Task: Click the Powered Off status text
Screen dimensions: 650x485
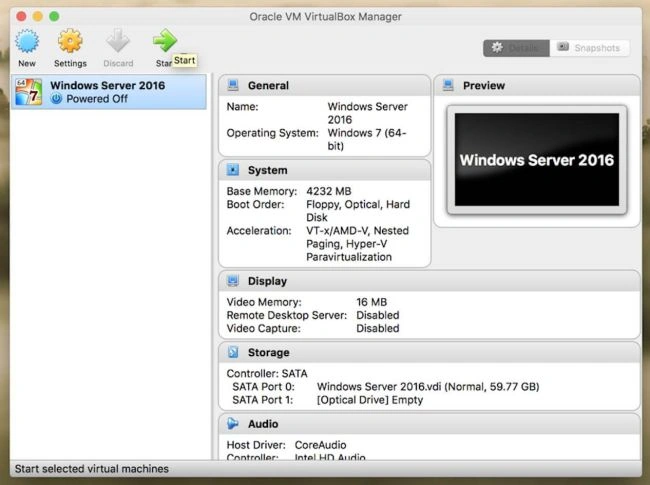Action: (x=97, y=99)
